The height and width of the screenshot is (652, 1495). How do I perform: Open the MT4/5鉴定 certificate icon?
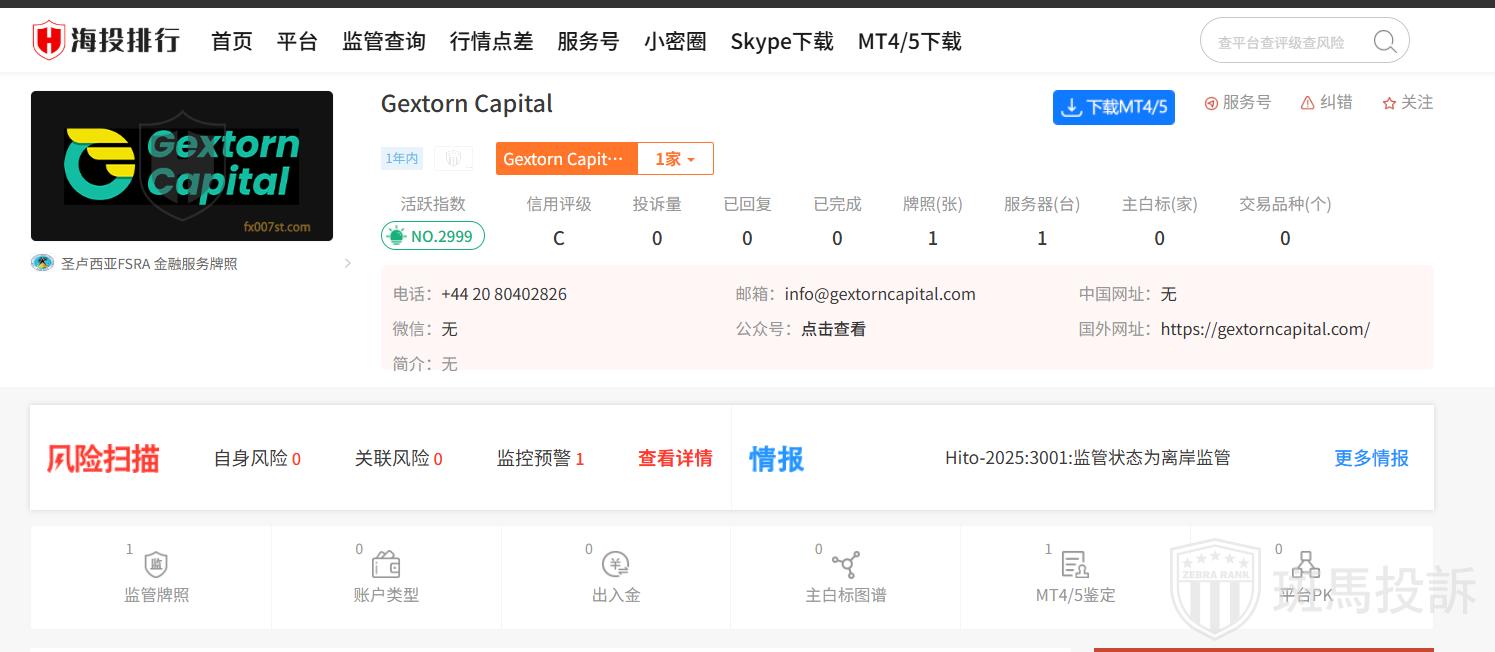tap(1075, 564)
